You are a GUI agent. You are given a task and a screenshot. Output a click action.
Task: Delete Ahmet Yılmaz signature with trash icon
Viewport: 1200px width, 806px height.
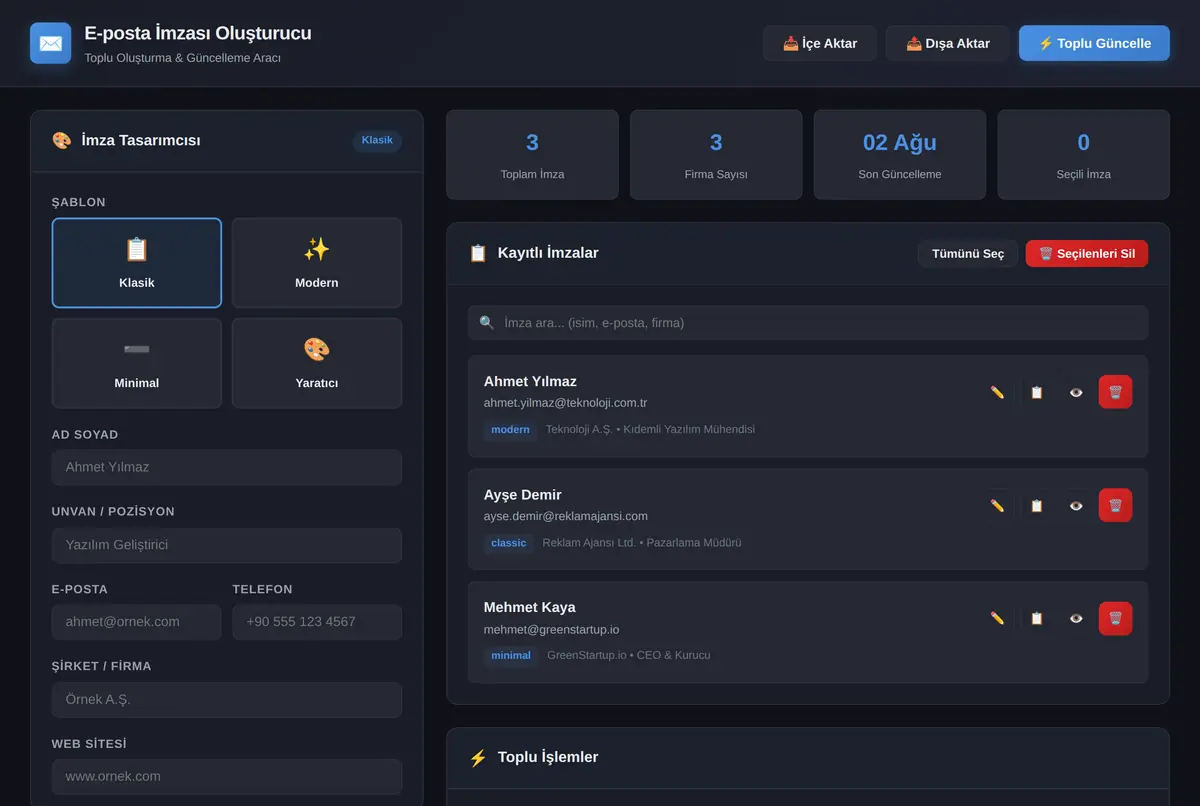click(x=1115, y=392)
